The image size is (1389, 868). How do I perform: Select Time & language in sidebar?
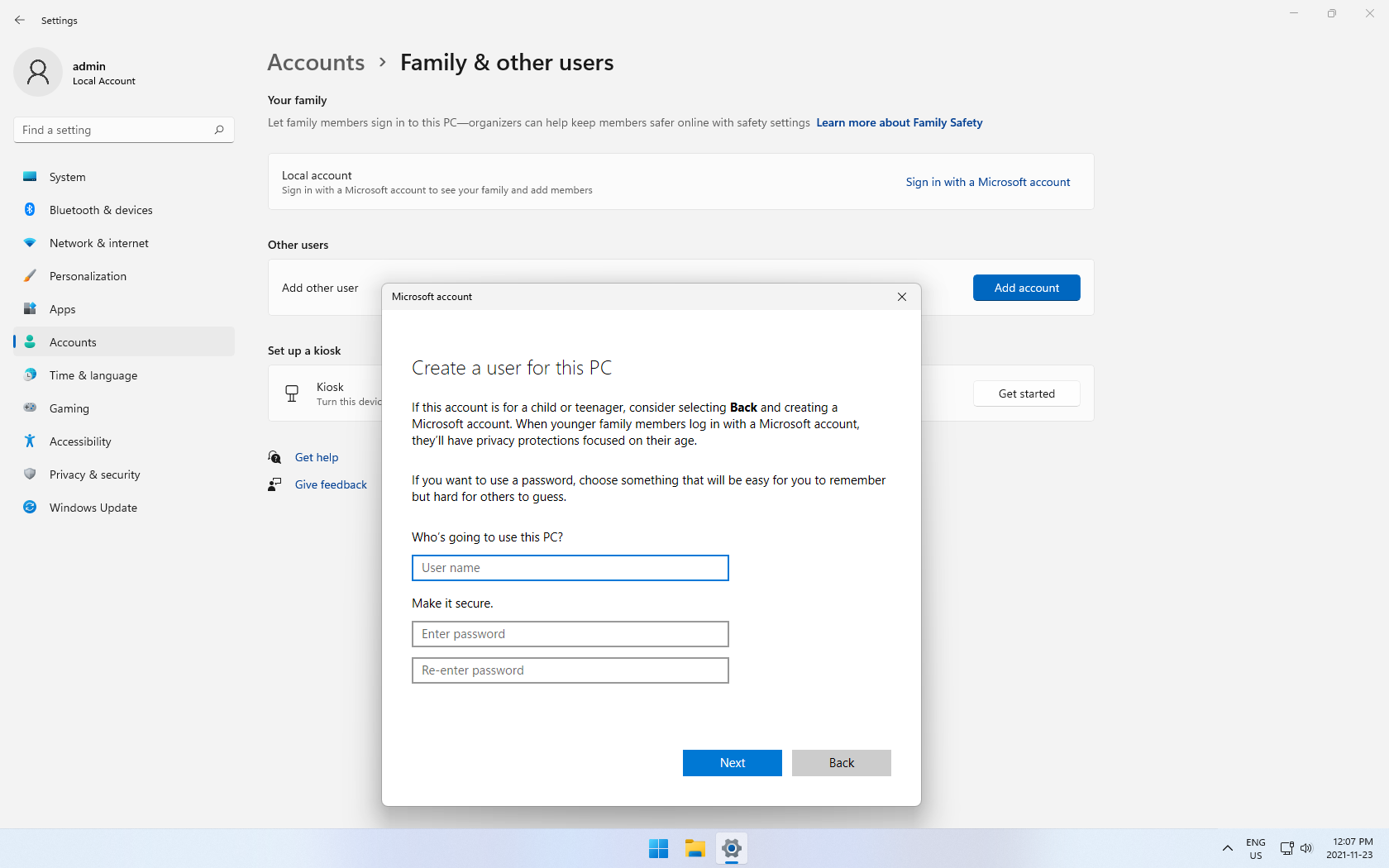click(93, 375)
